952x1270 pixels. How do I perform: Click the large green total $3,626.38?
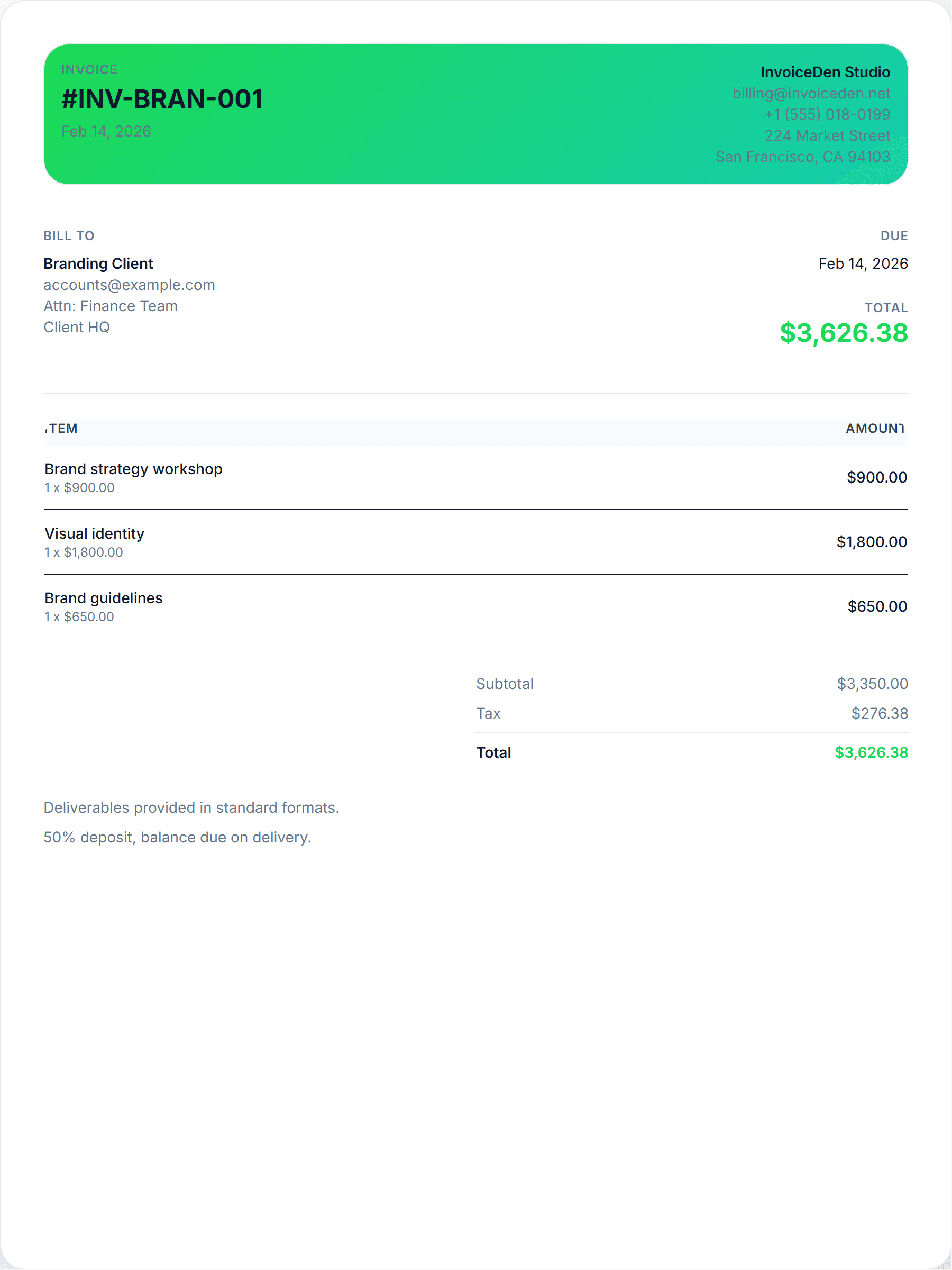point(843,333)
